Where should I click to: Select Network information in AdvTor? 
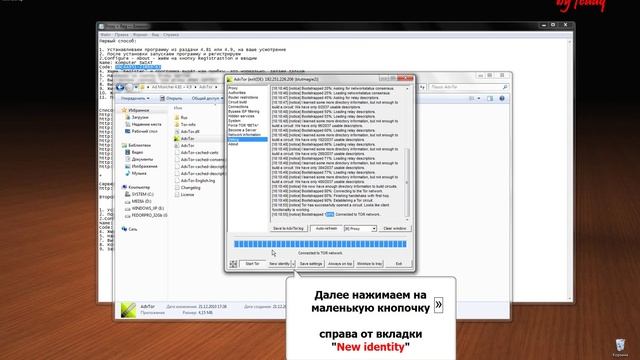tap(244, 135)
